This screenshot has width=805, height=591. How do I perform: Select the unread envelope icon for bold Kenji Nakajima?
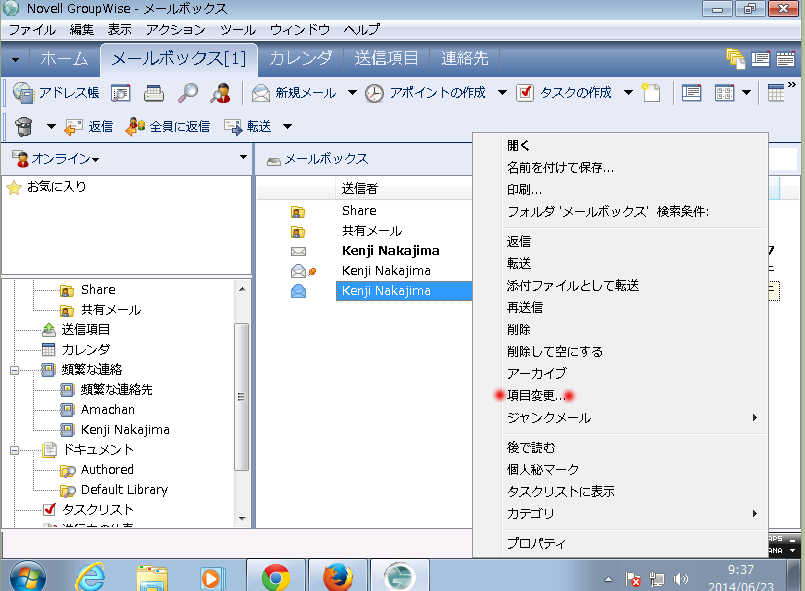pos(298,251)
